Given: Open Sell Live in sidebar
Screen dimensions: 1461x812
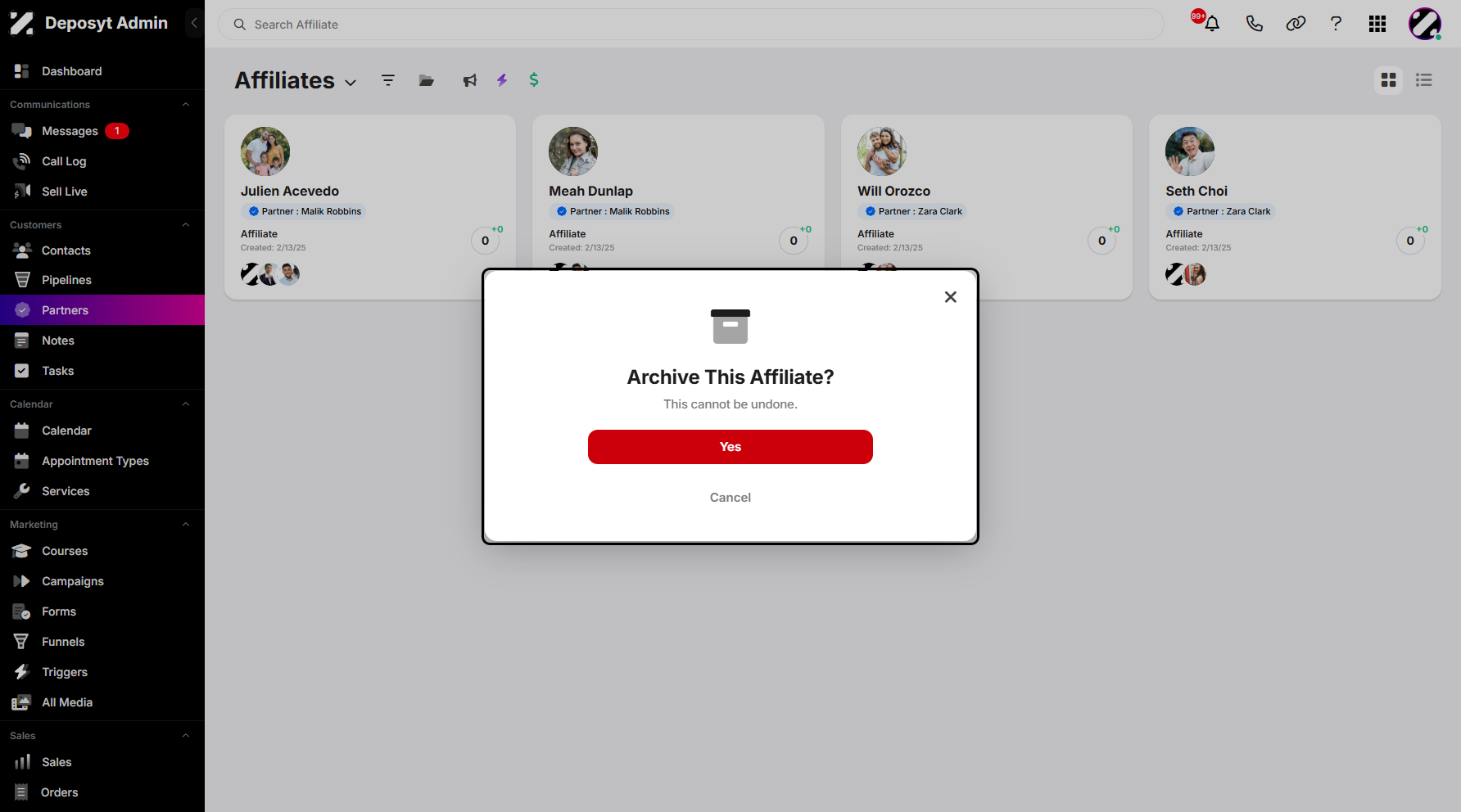Looking at the screenshot, I should (102, 192).
